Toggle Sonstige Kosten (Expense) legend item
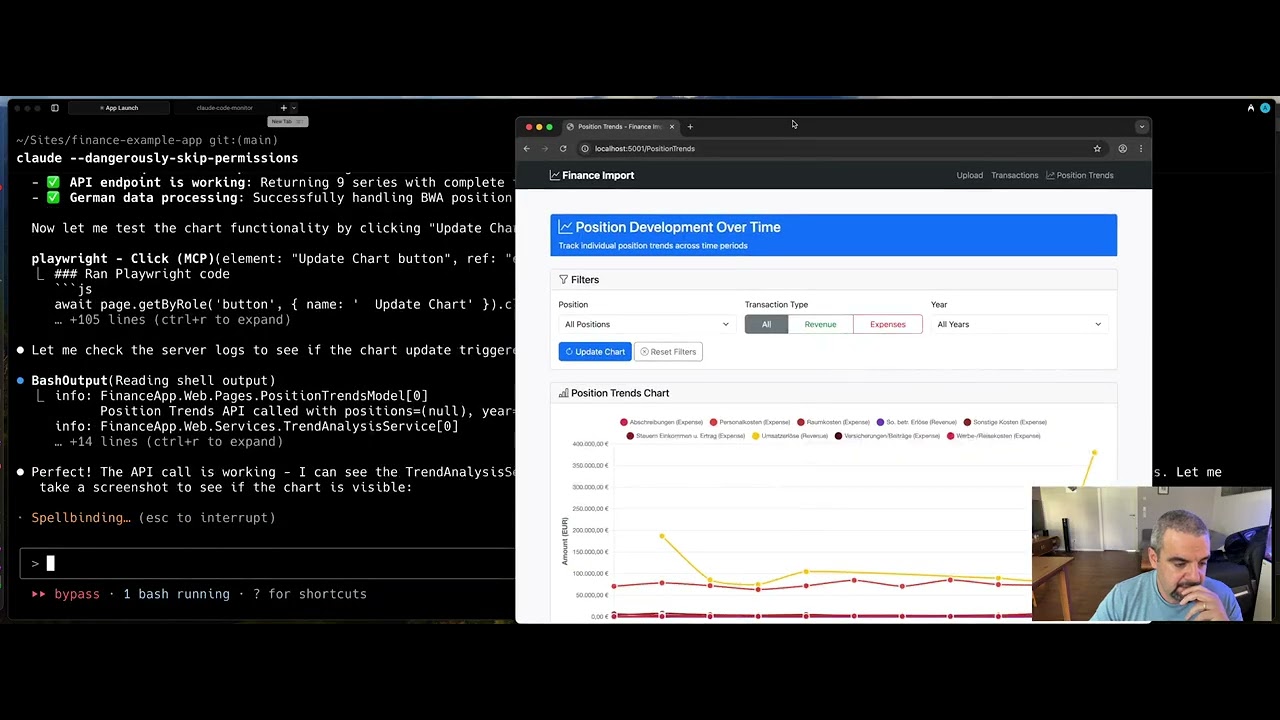Screen dimensions: 1280x720 pyautogui.click(x=1004, y=422)
